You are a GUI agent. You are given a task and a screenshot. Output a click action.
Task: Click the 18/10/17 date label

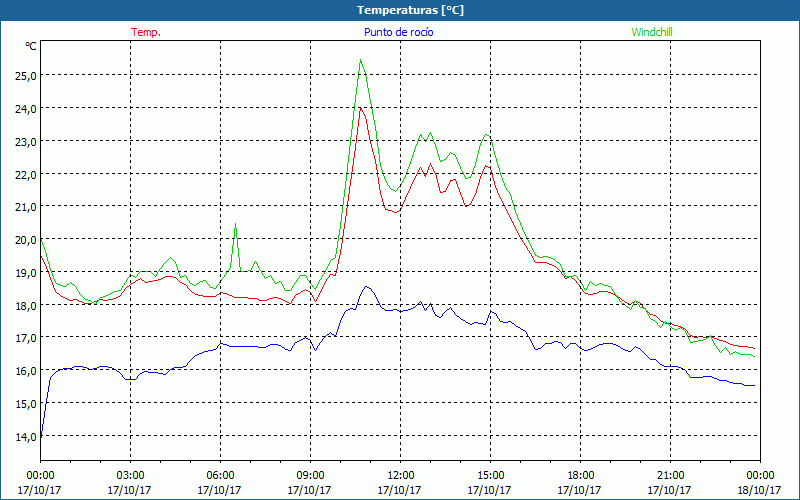click(760, 490)
